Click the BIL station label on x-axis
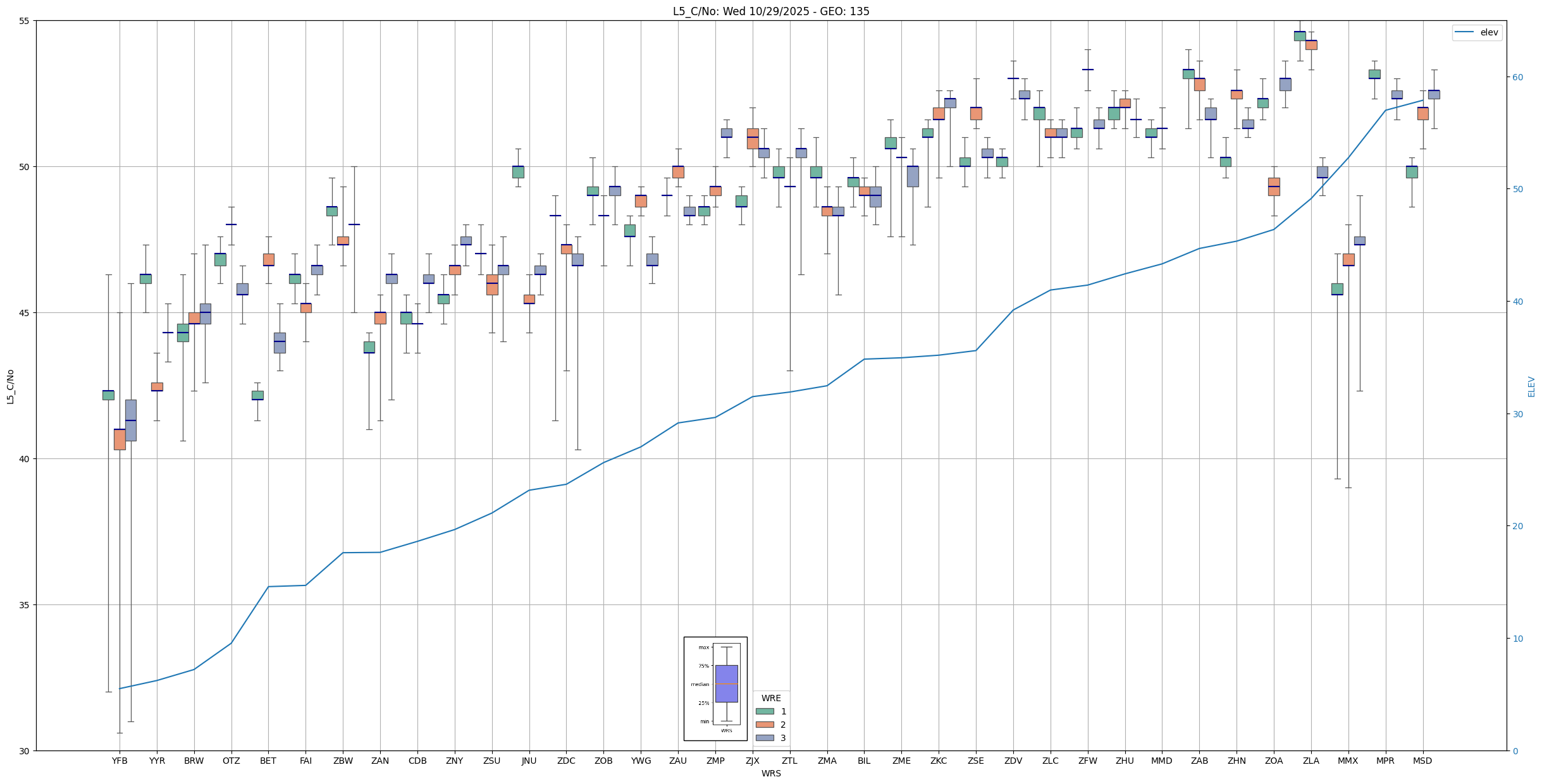This screenshot has height=784, width=1542. (x=864, y=761)
